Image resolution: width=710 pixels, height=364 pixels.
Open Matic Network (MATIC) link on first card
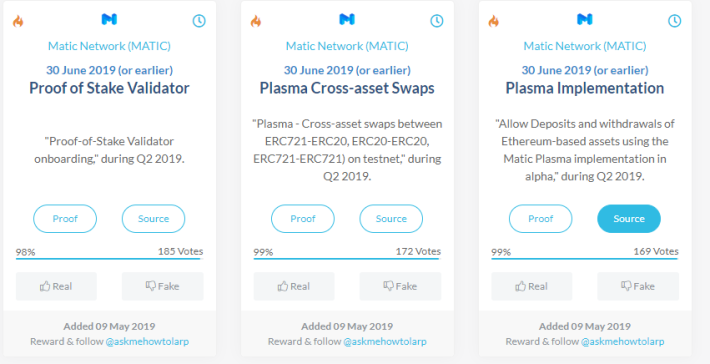(109, 46)
